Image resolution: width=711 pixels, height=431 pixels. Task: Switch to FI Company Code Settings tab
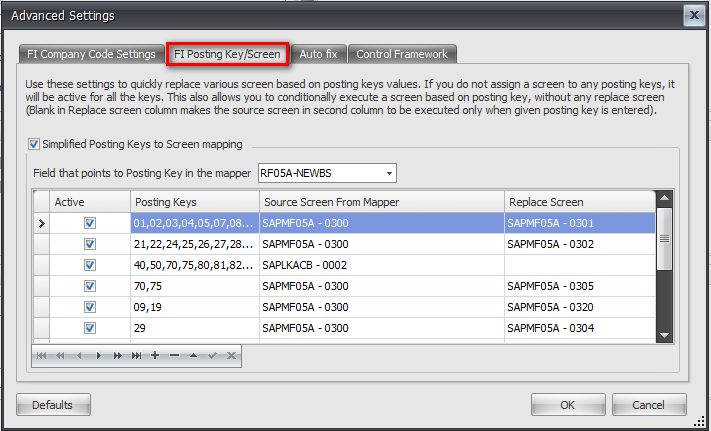(x=91, y=54)
